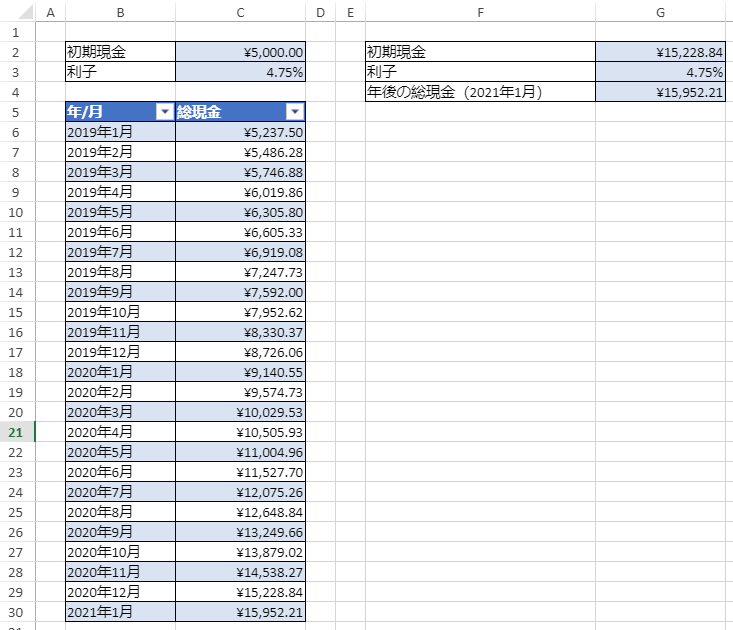Image resolution: width=733 pixels, height=630 pixels.
Task: Select the 年後の総現金 (2021年1月) label cell
Action: (480, 92)
